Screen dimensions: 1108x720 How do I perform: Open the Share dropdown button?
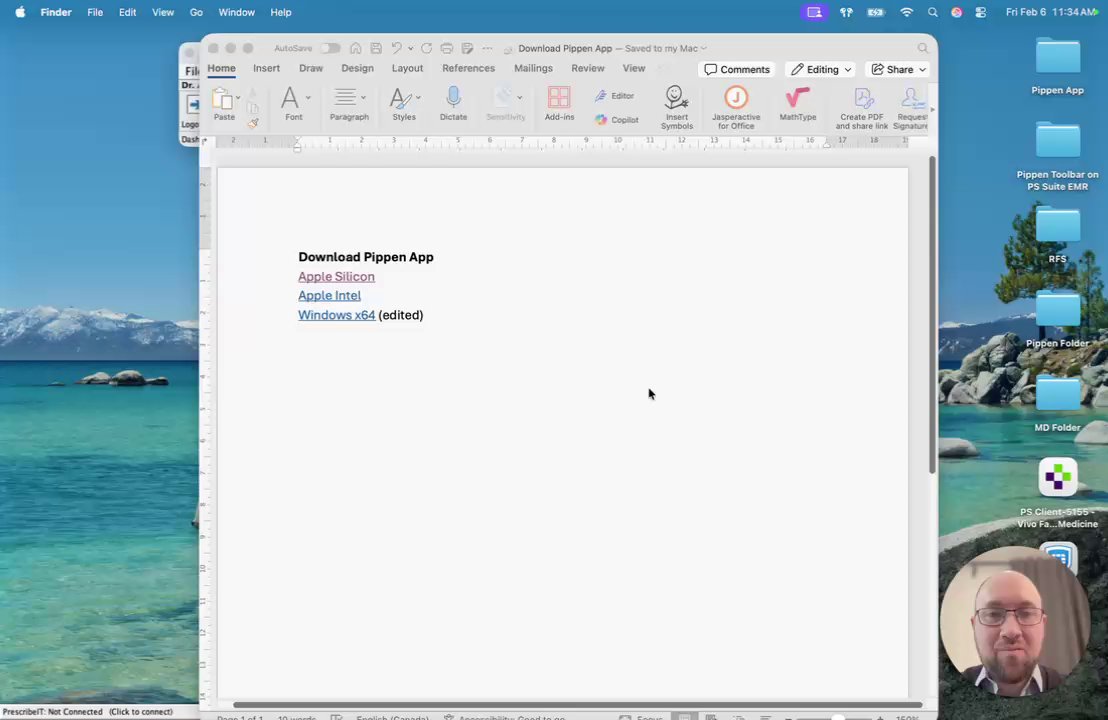click(898, 69)
